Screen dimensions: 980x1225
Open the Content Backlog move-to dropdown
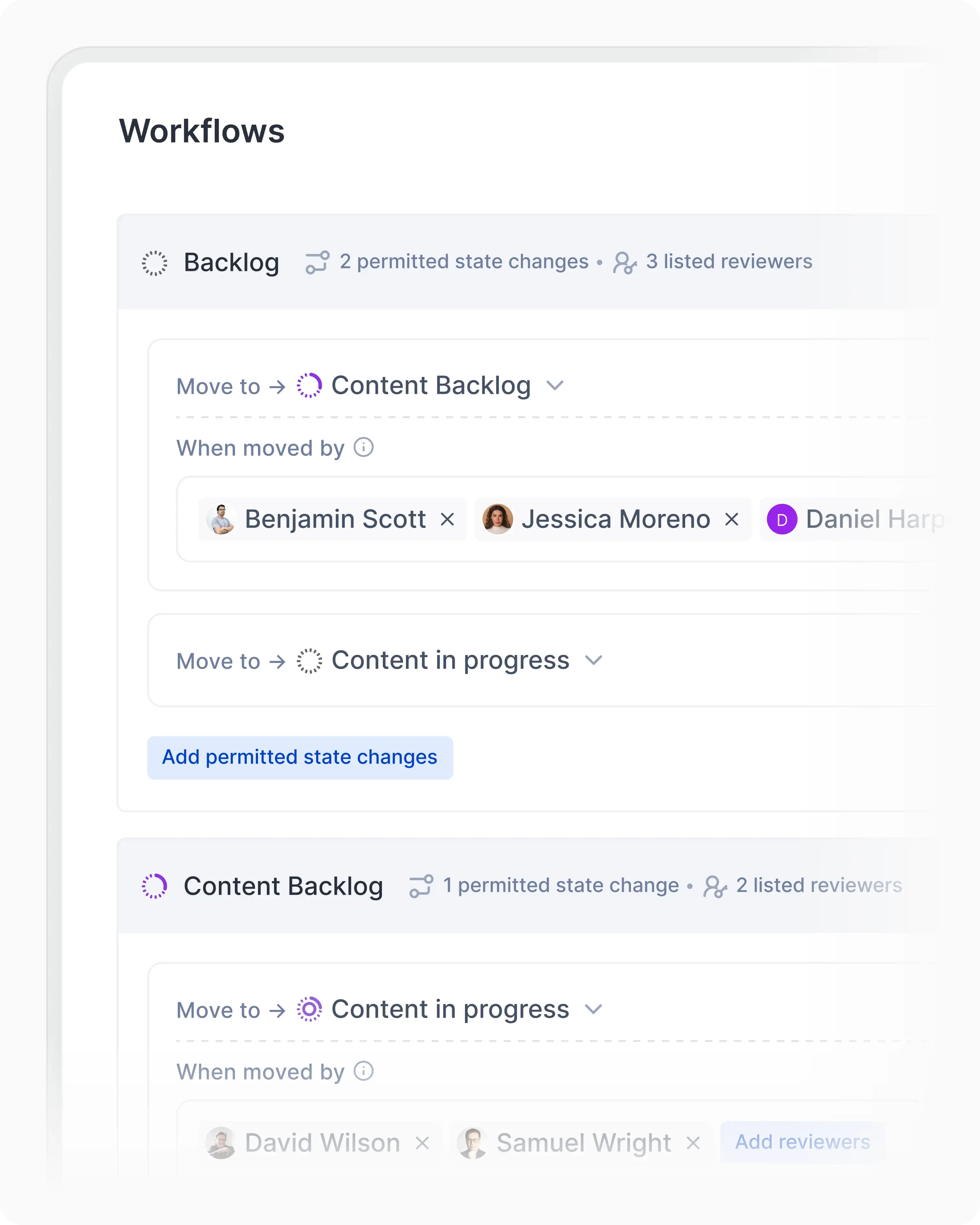tap(555, 385)
